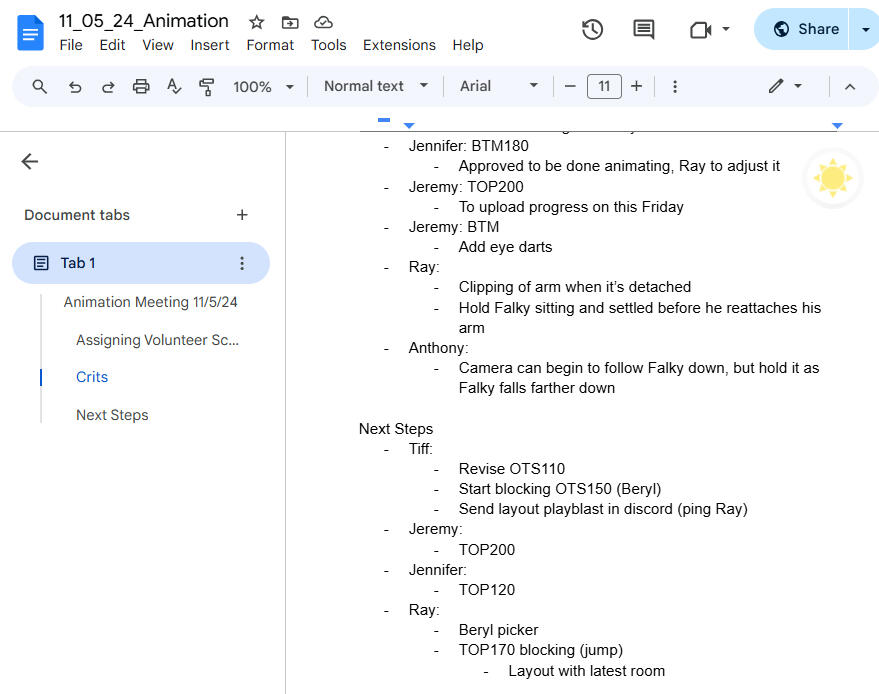Open zoom level 100% dropdown
Screen dimensions: 879x694
[263, 87]
